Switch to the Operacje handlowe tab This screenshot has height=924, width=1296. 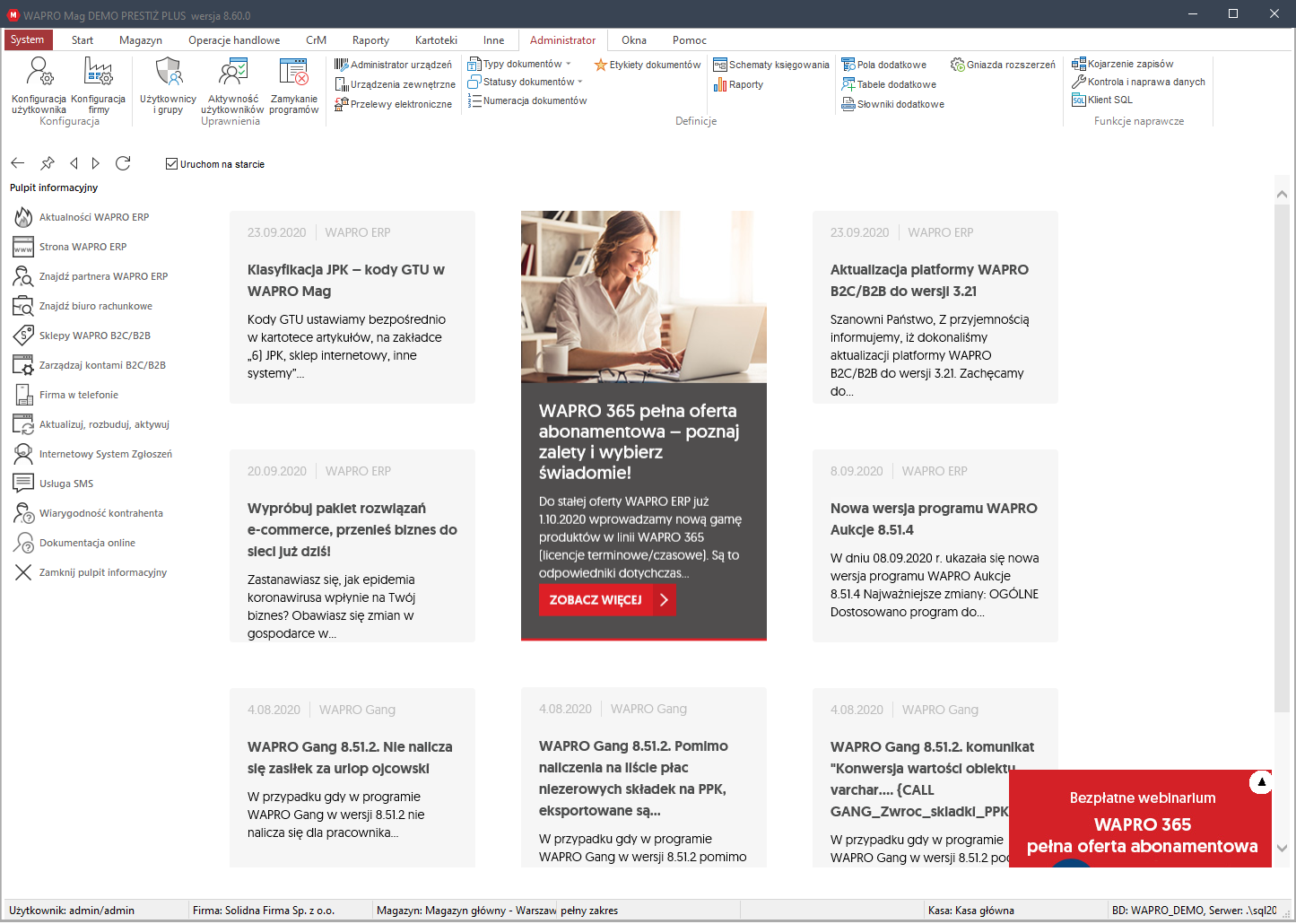coord(234,40)
